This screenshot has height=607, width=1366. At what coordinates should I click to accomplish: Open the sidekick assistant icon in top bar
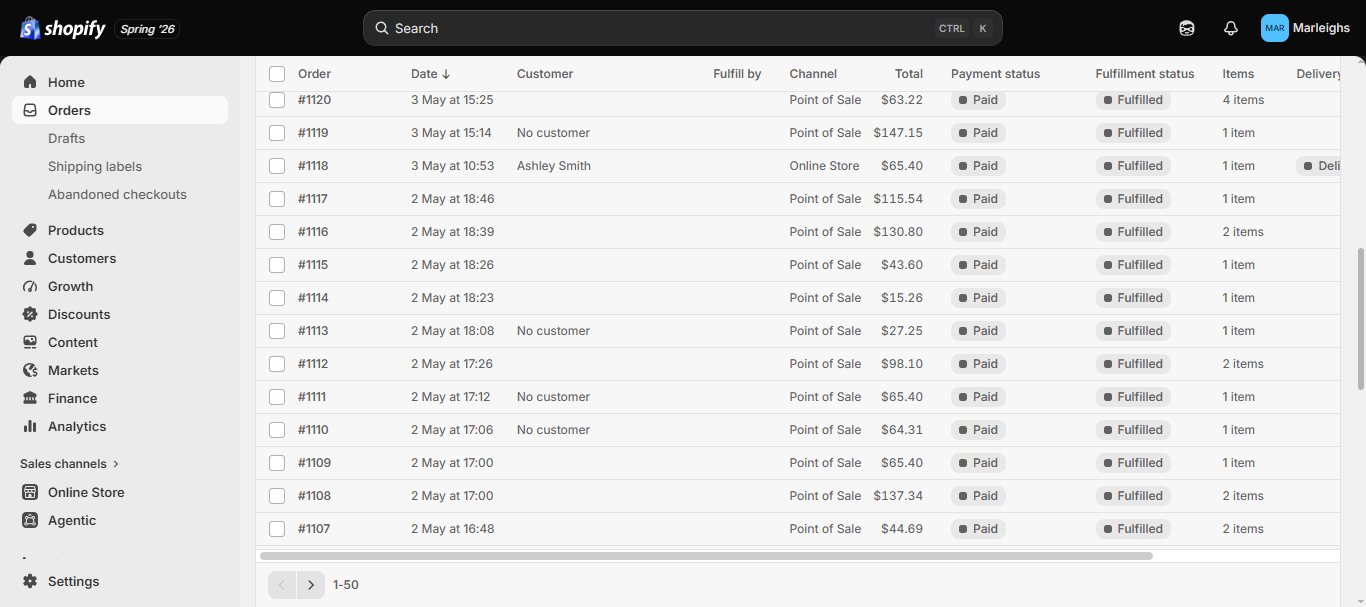[1187, 28]
